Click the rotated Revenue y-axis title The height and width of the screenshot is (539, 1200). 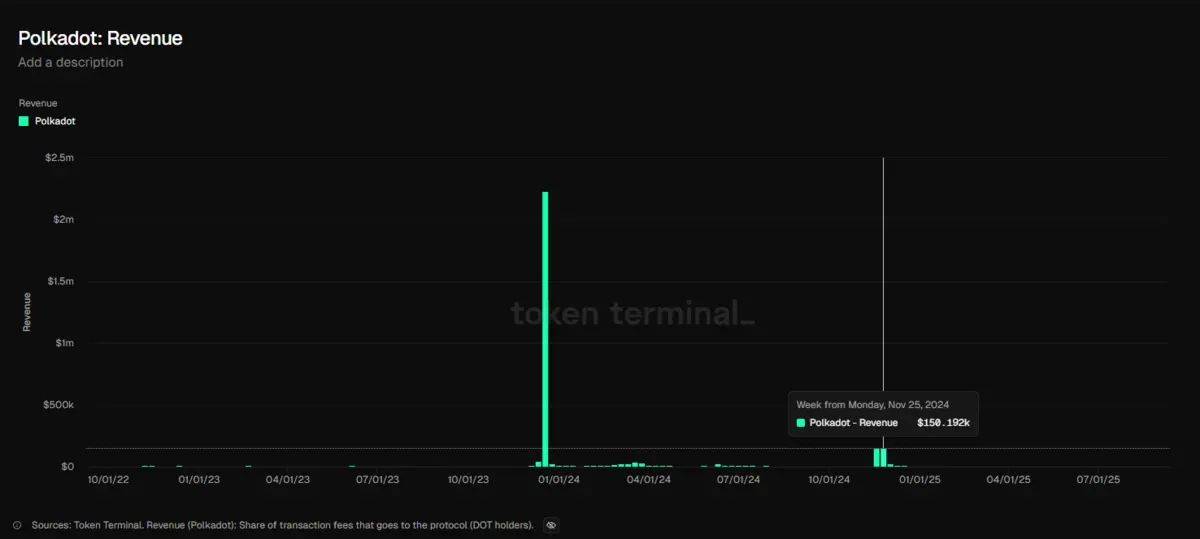coord(27,312)
